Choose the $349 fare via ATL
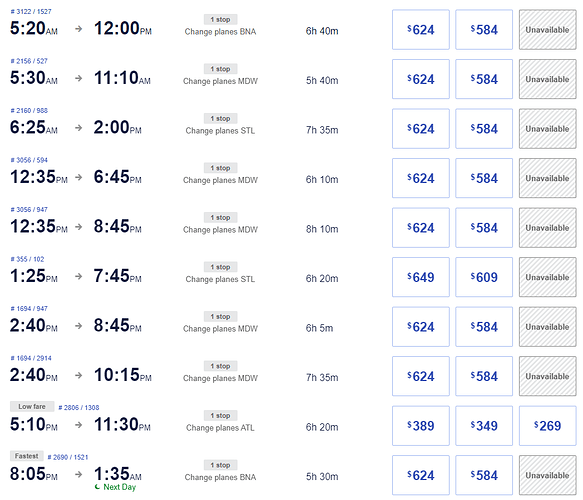The height and width of the screenshot is (500, 583). (484, 426)
